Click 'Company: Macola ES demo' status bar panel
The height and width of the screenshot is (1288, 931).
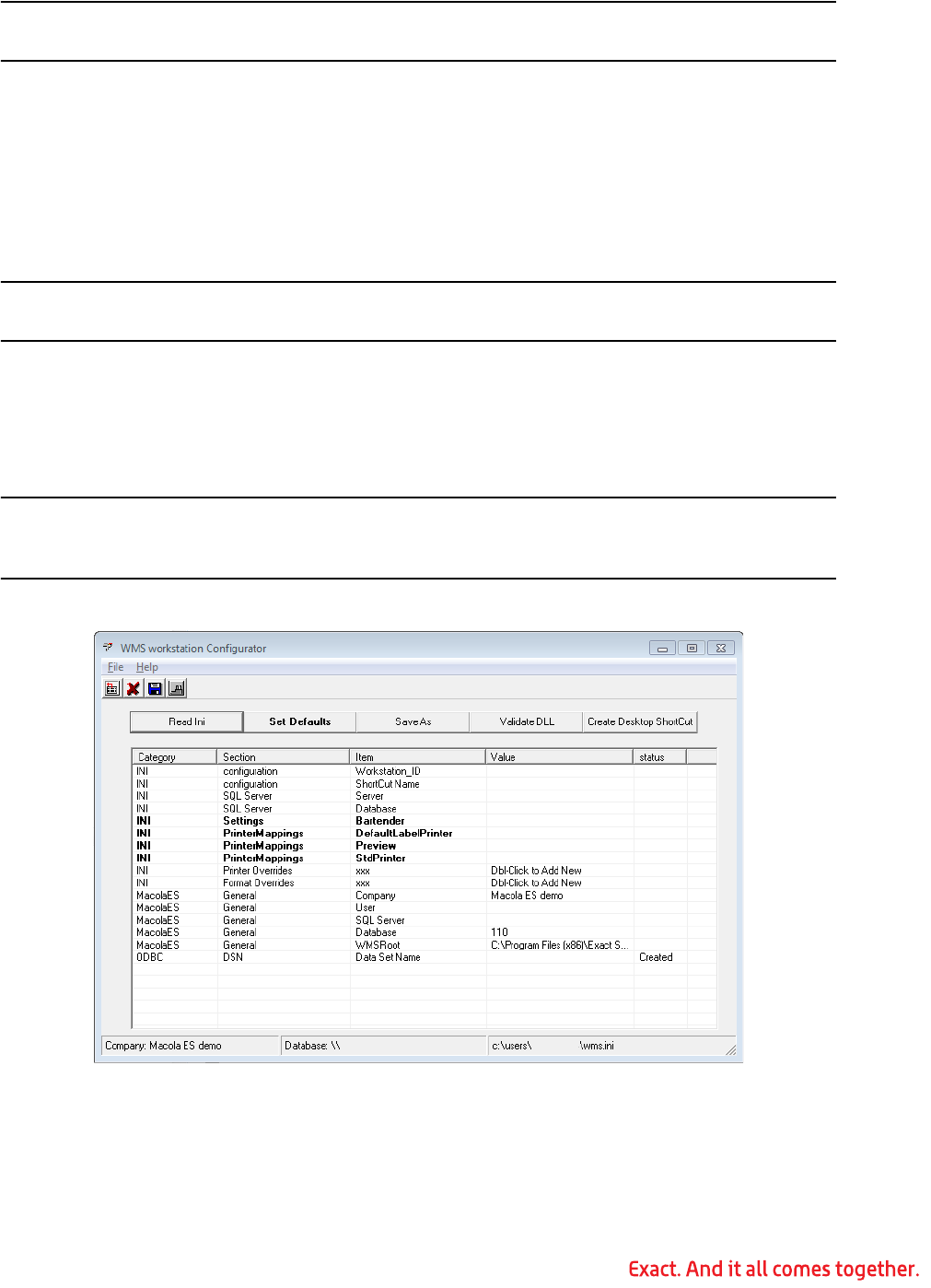coord(190,1046)
